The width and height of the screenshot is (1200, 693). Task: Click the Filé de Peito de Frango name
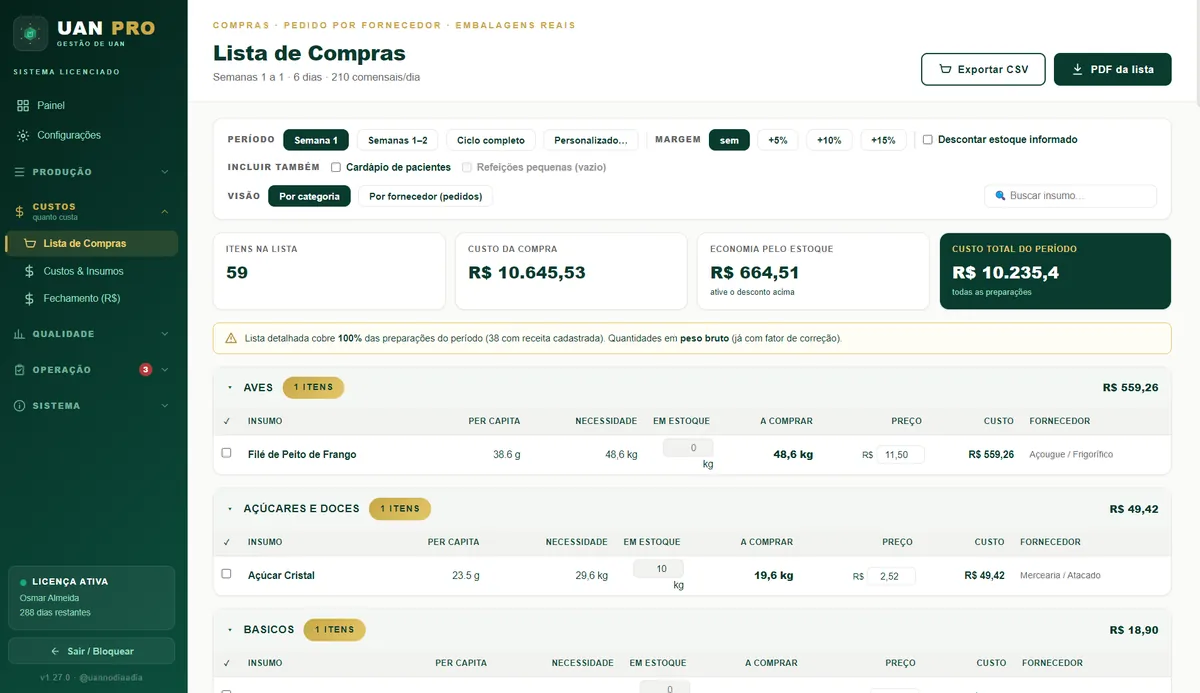pos(302,454)
